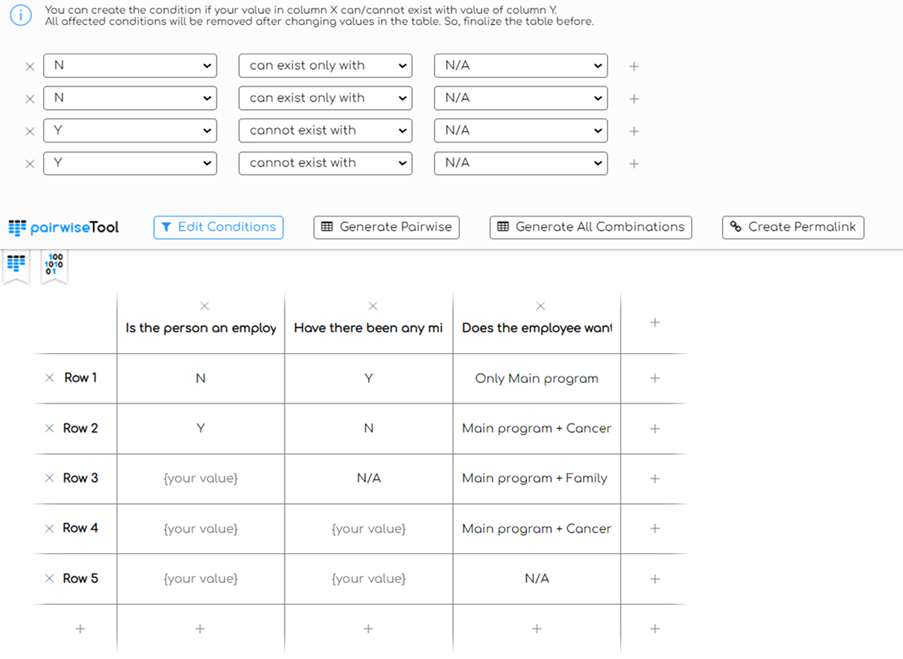
Task: Switch to the table view bookmark tab
Action: [17, 265]
